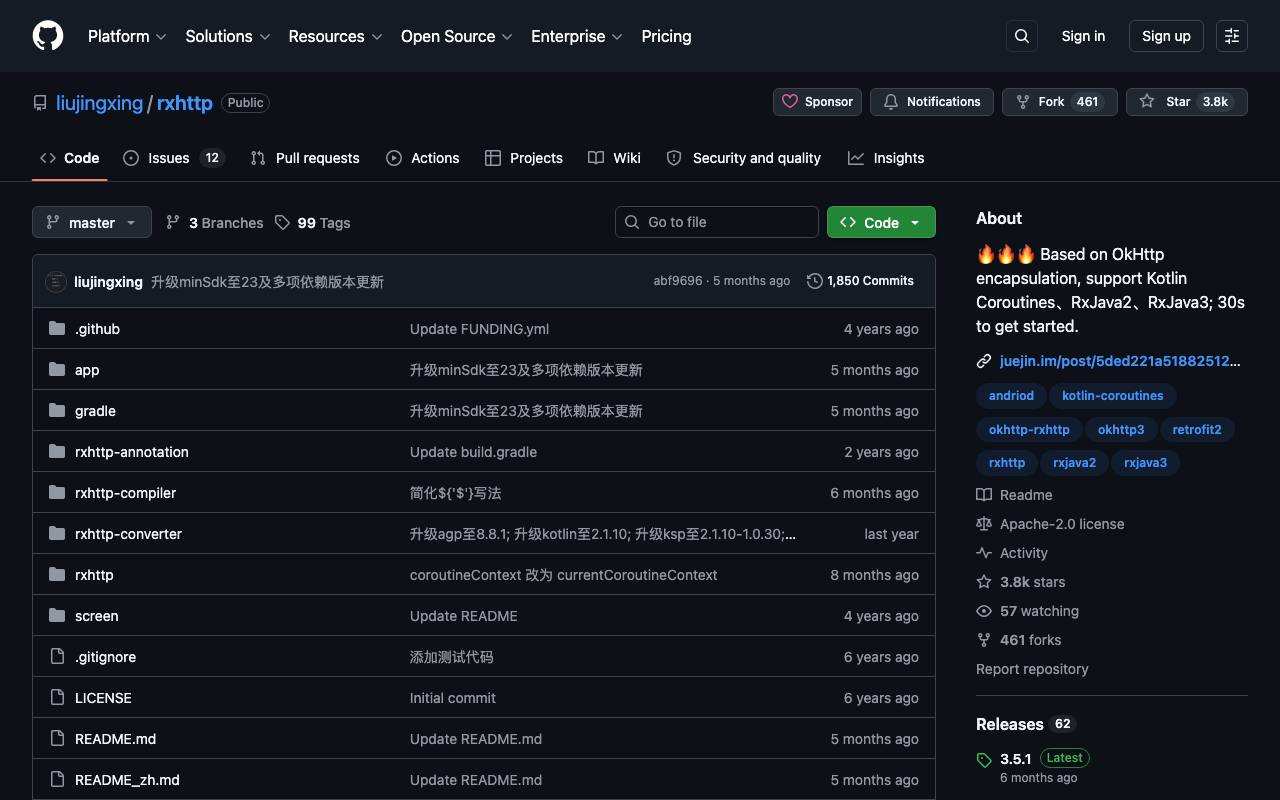Click the Go to file search field
1280x800 pixels.
pyautogui.click(x=717, y=222)
